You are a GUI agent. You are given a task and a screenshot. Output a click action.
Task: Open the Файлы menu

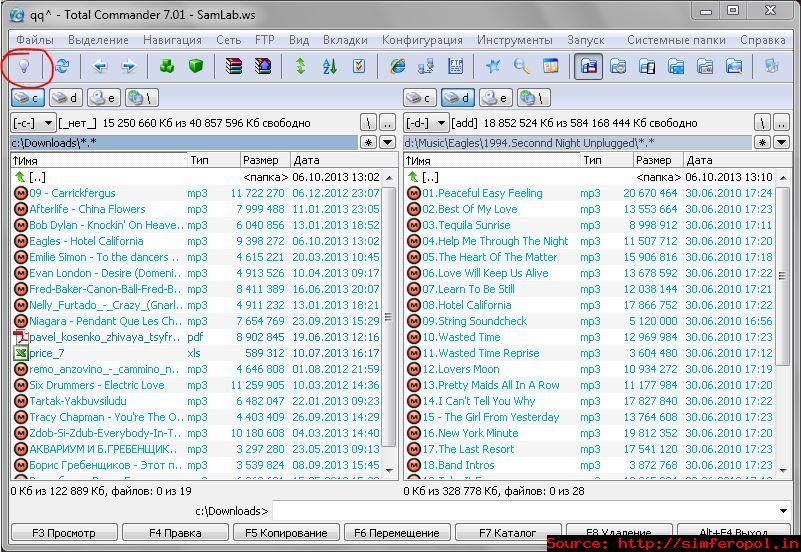tap(35, 40)
